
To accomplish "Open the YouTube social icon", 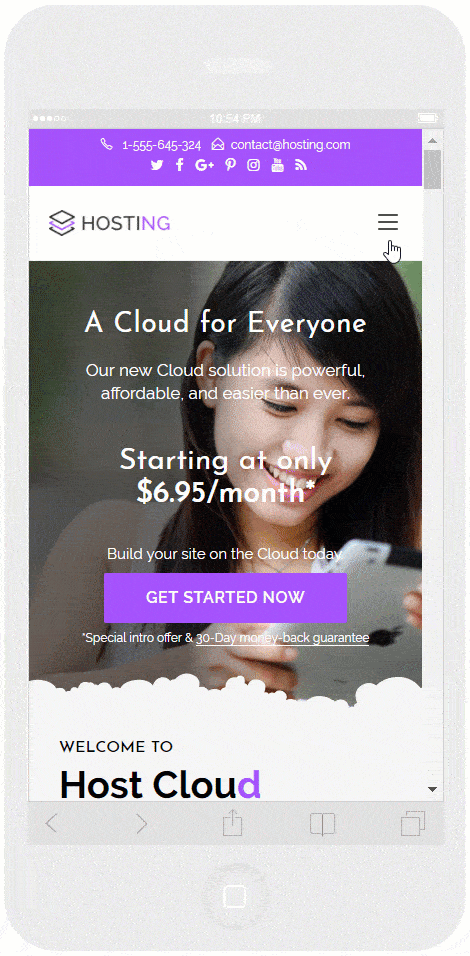I will point(277,165).
